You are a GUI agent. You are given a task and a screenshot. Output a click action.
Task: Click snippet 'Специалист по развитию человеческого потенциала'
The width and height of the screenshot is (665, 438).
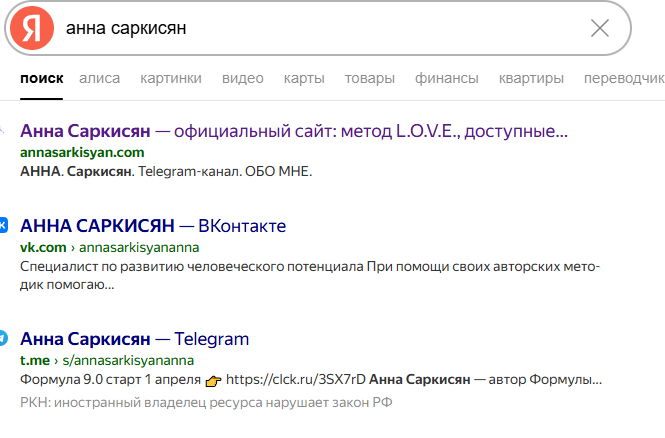192,267
